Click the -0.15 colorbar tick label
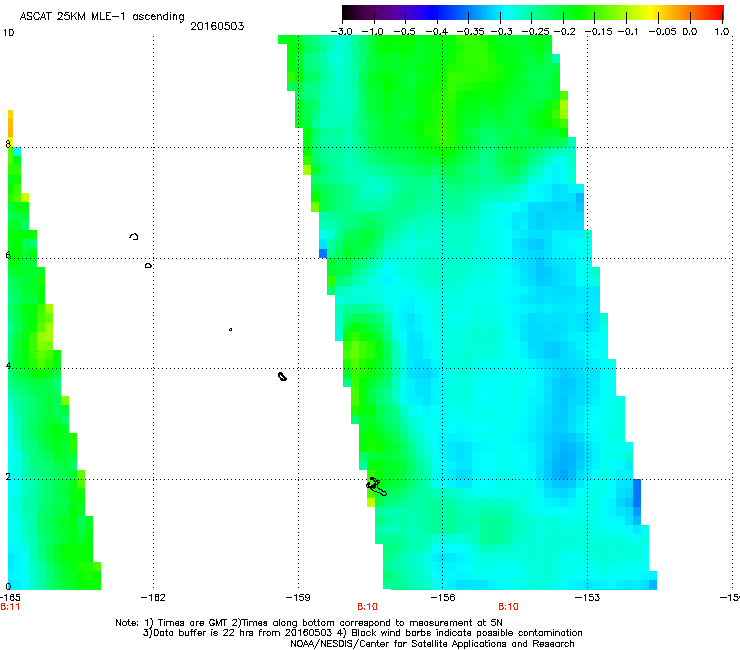The width and height of the screenshot is (740, 650). [x=598, y=32]
